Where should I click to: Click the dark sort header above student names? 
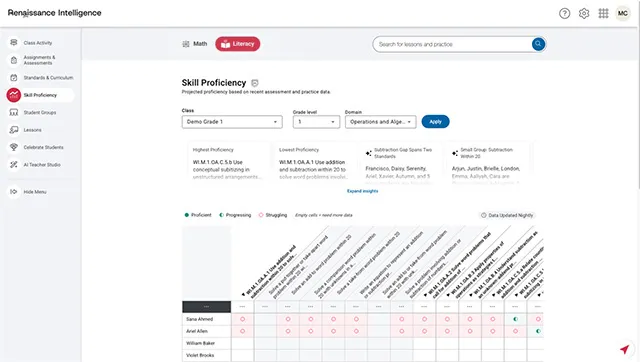(206, 306)
